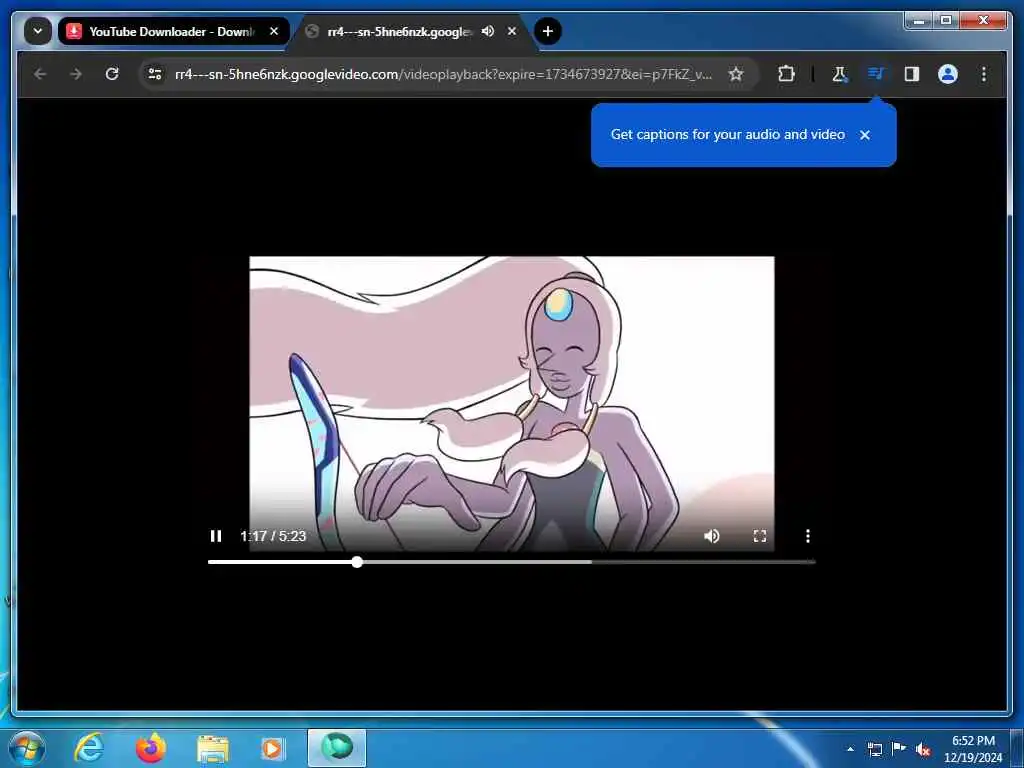Open the media control icon in toolbar
The width and height of the screenshot is (1024, 768).
(x=876, y=74)
